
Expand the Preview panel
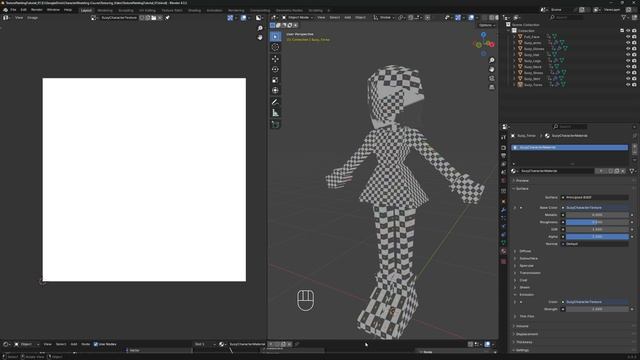click(522, 180)
